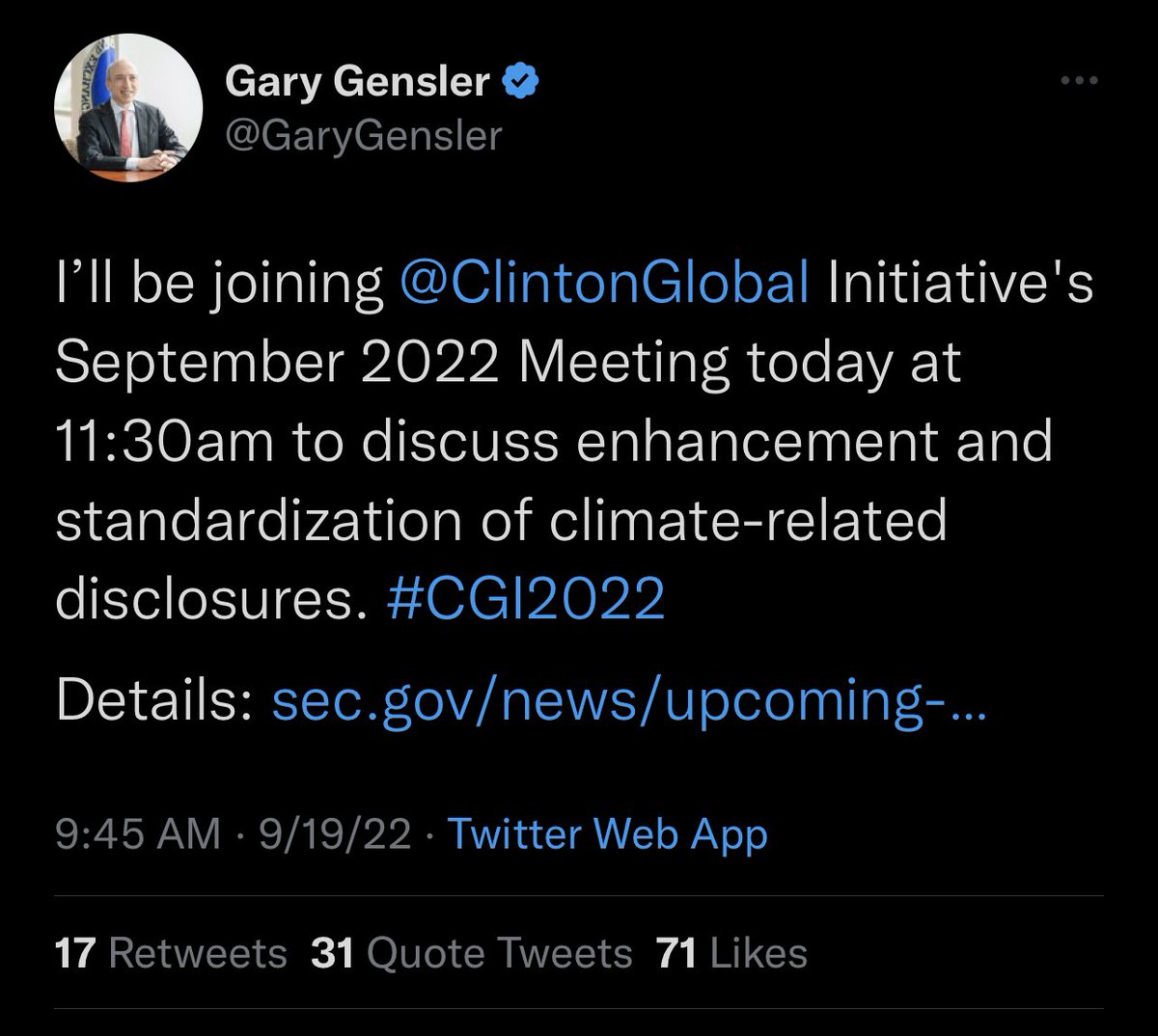
Task: Open the three-dot more options menu
Action: pos(1079,82)
